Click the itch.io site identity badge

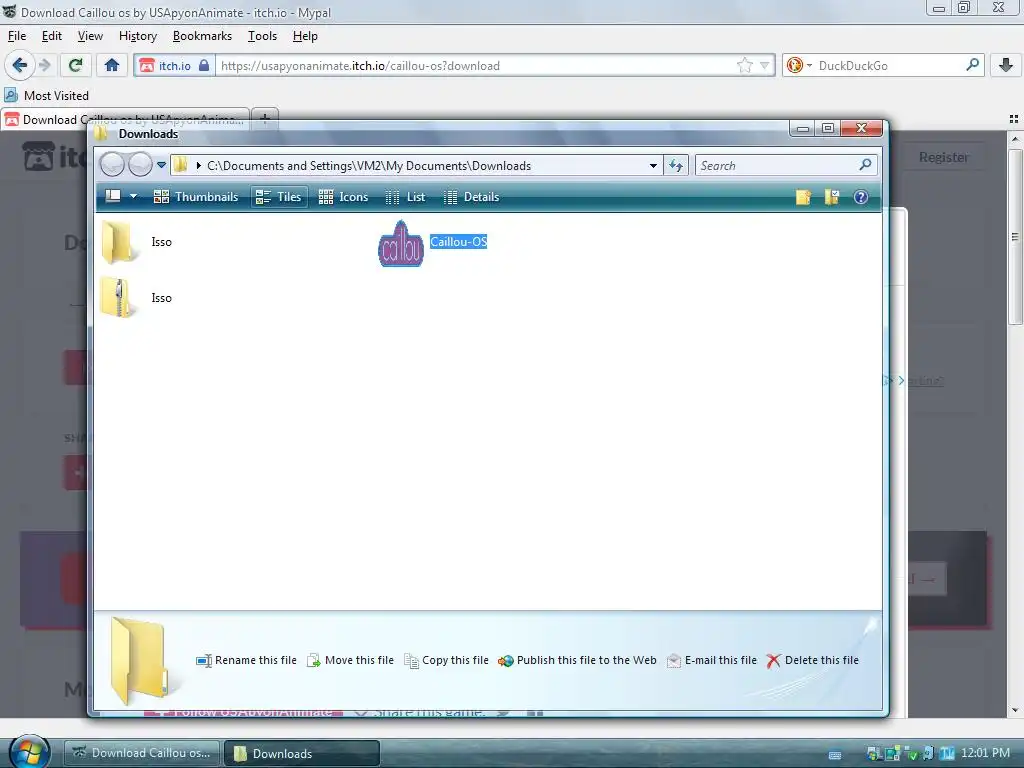(x=174, y=65)
